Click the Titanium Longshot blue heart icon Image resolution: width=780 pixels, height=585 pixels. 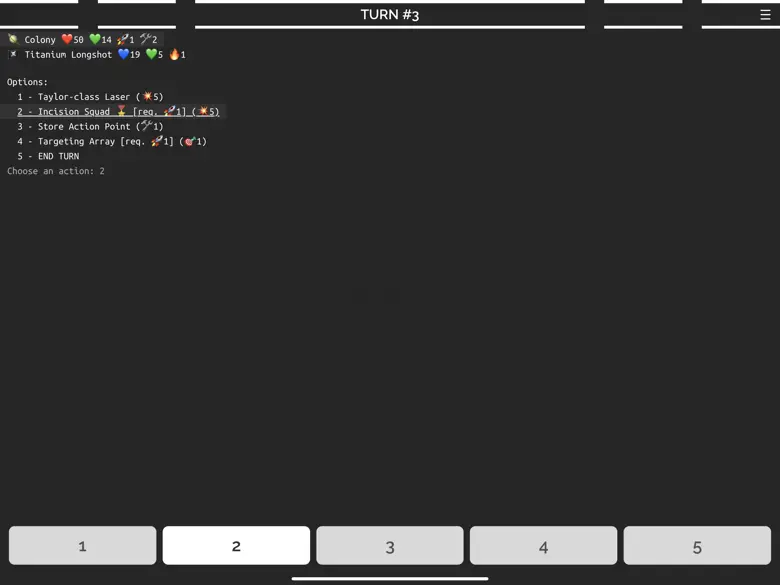tap(123, 54)
